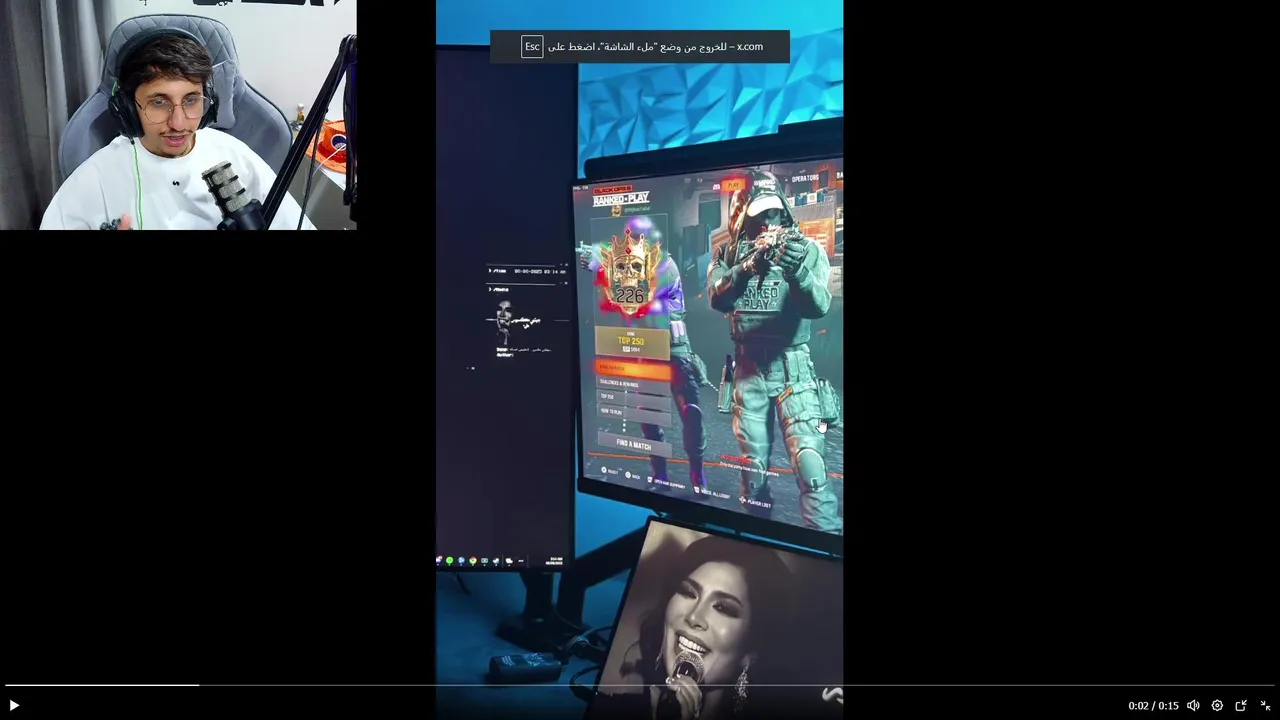Screen dimensions: 1280x720
Task: Mute the video with the speaker icon
Action: click(1193, 705)
